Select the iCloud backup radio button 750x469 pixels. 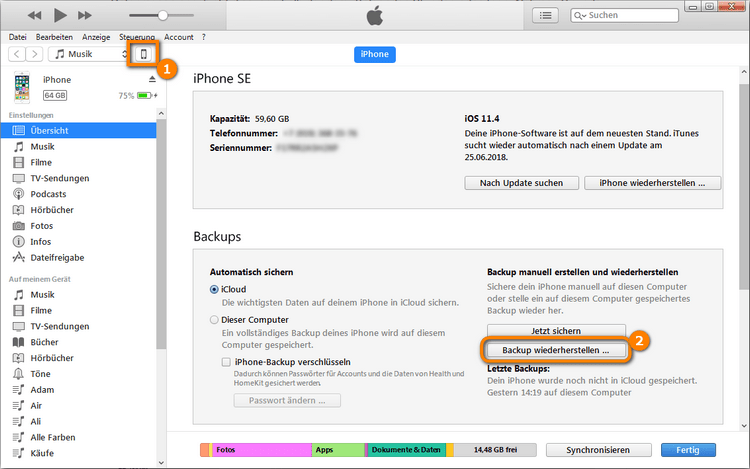[x=214, y=290]
